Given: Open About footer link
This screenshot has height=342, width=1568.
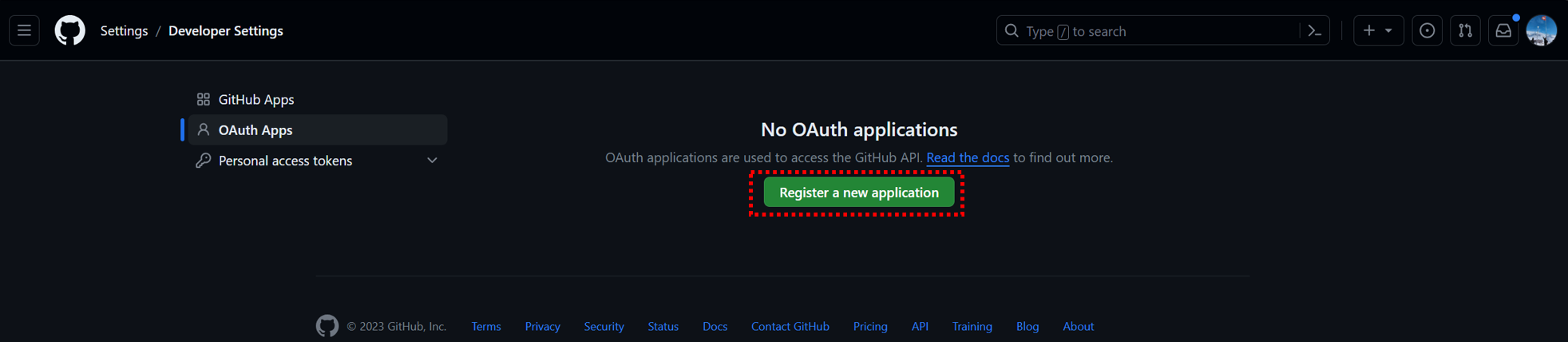Looking at the screenshot, I should 1079,326.
